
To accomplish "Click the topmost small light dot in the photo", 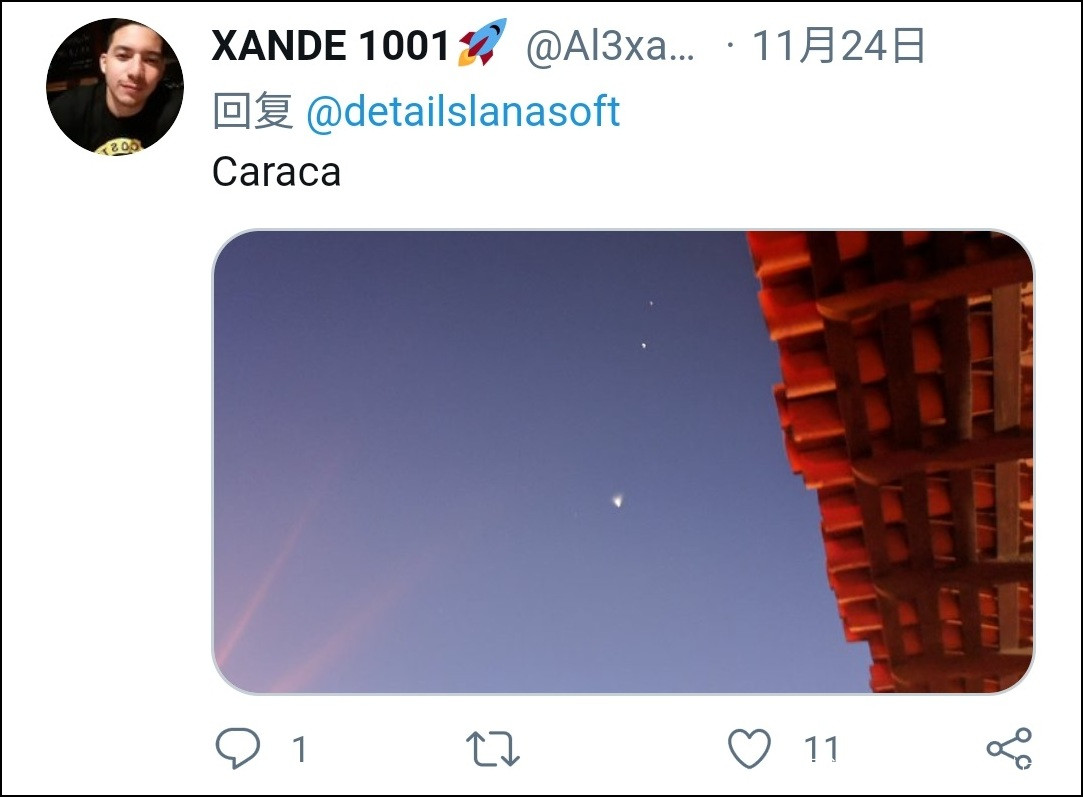I will click(x=651, y=303).
